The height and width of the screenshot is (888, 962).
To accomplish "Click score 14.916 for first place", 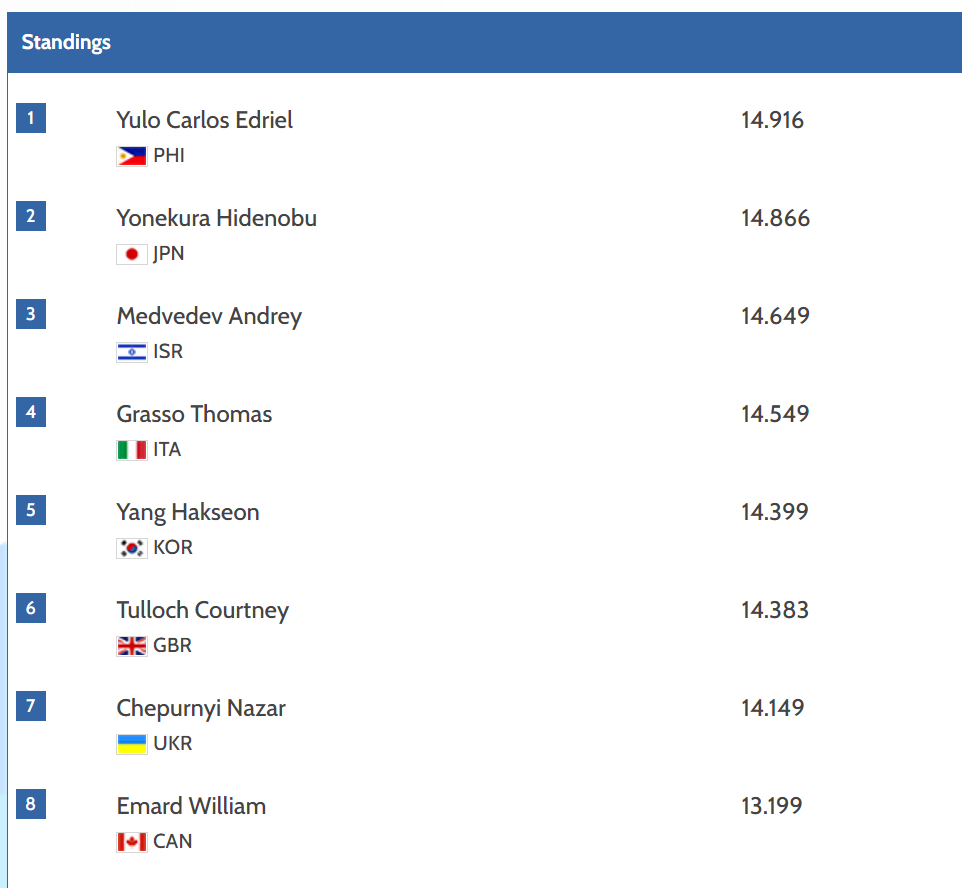I will [x=772, y=120].
